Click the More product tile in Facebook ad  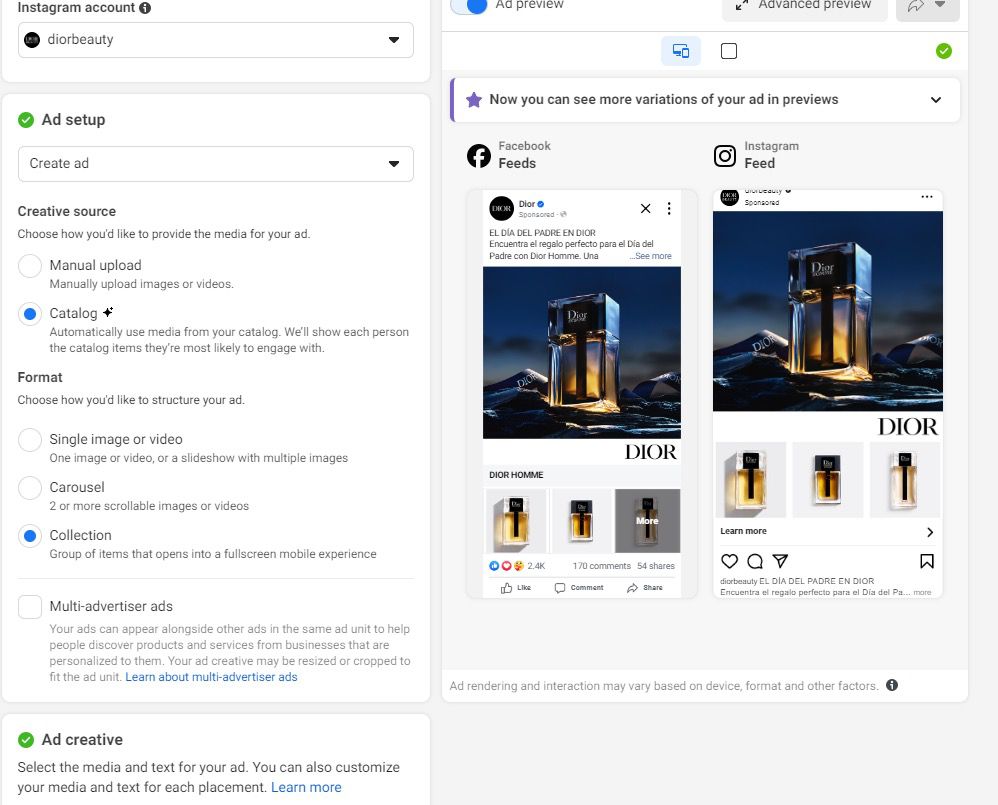point(647,521)
